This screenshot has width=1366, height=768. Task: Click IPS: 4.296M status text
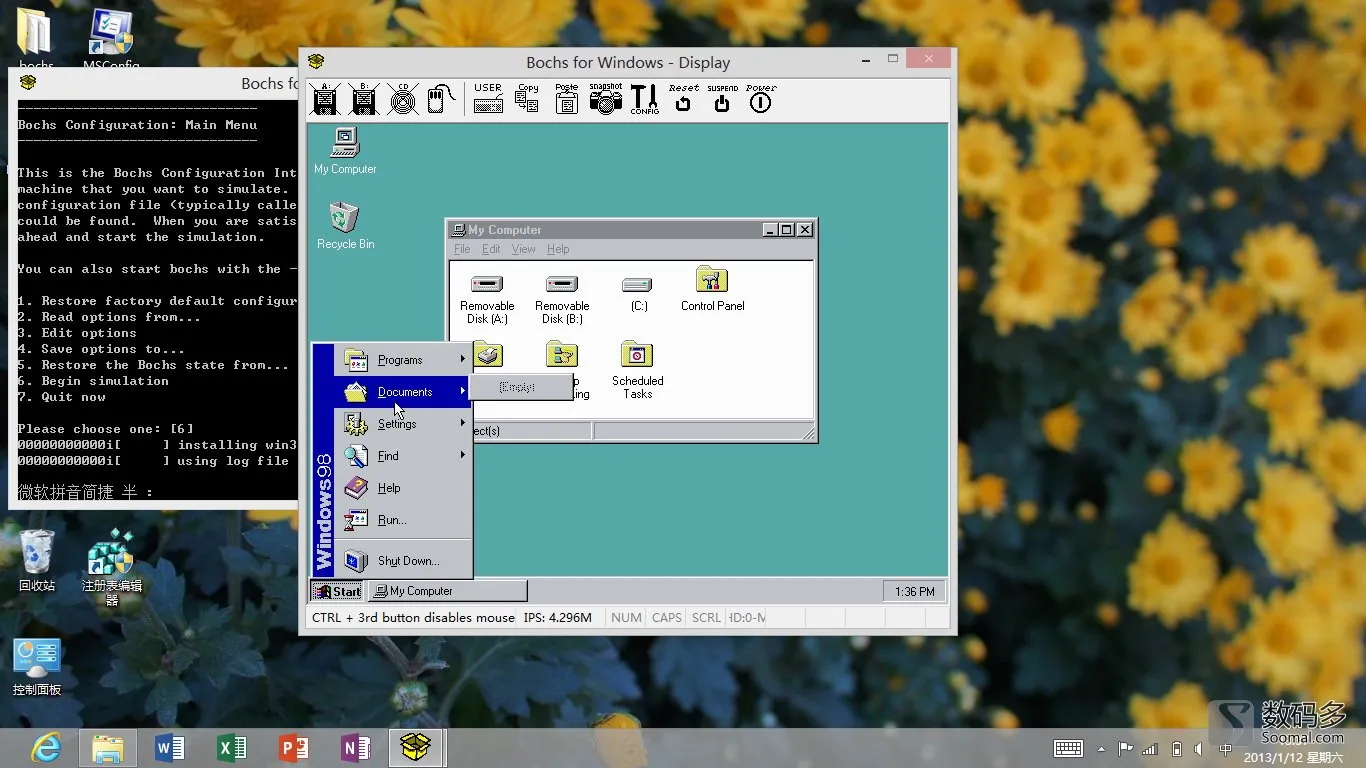[x=557, y=618]
